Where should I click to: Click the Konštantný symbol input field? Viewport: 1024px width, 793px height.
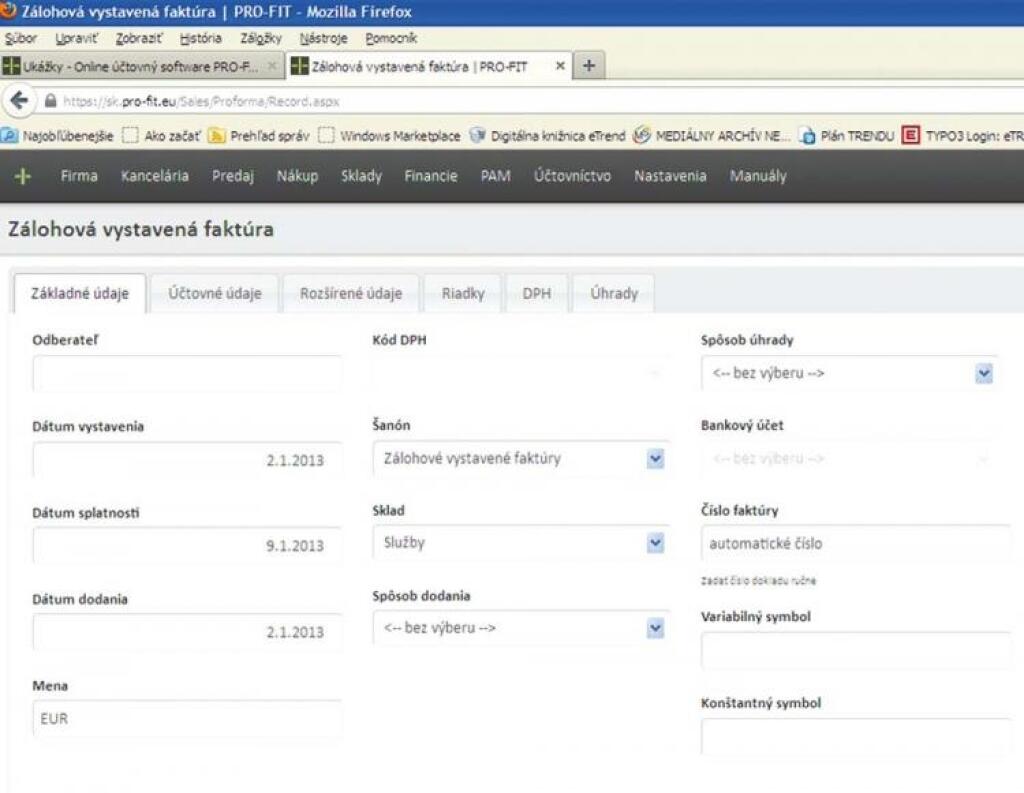pyautogui.click(x=856, y=737)
